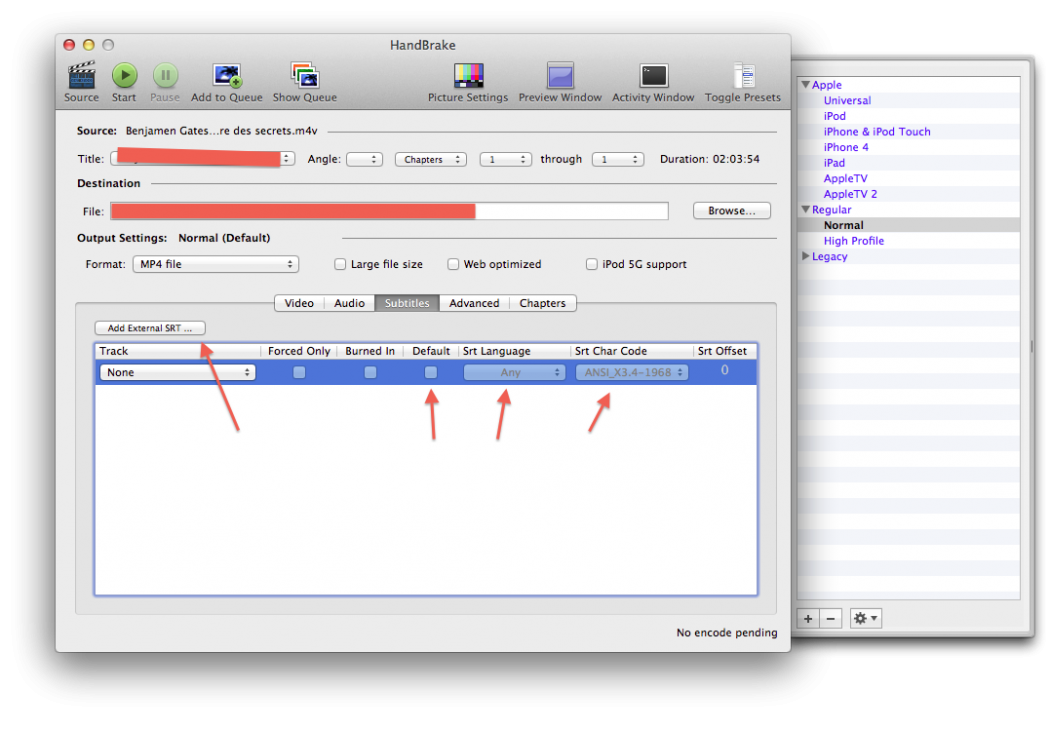Open the Srt Char Code dropdown
Image resolution: width=1050 pixels, height=729 pixels.
631,372
